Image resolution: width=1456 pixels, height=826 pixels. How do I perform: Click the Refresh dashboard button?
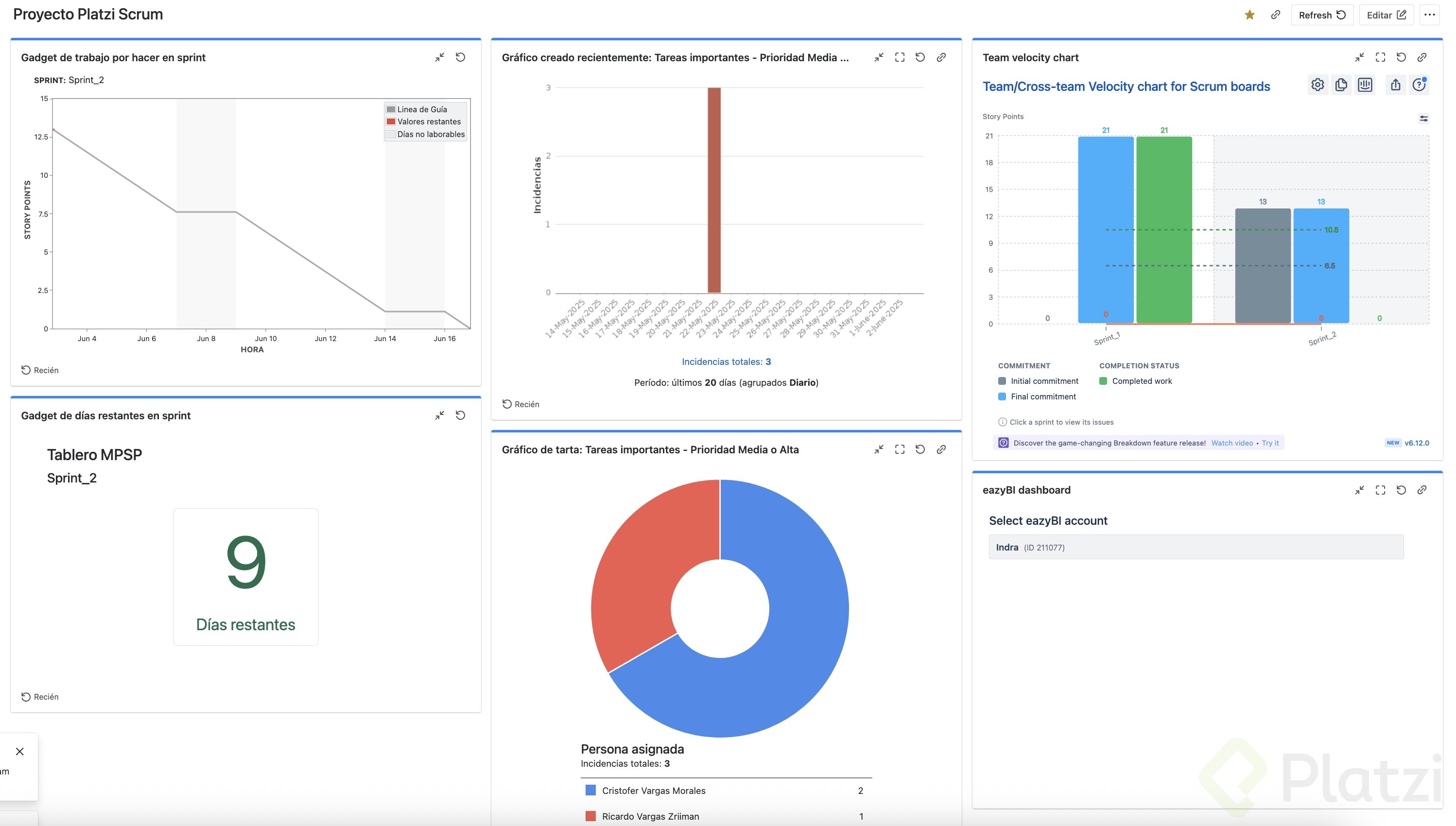pyautogui.click(x=1321, y=15)
